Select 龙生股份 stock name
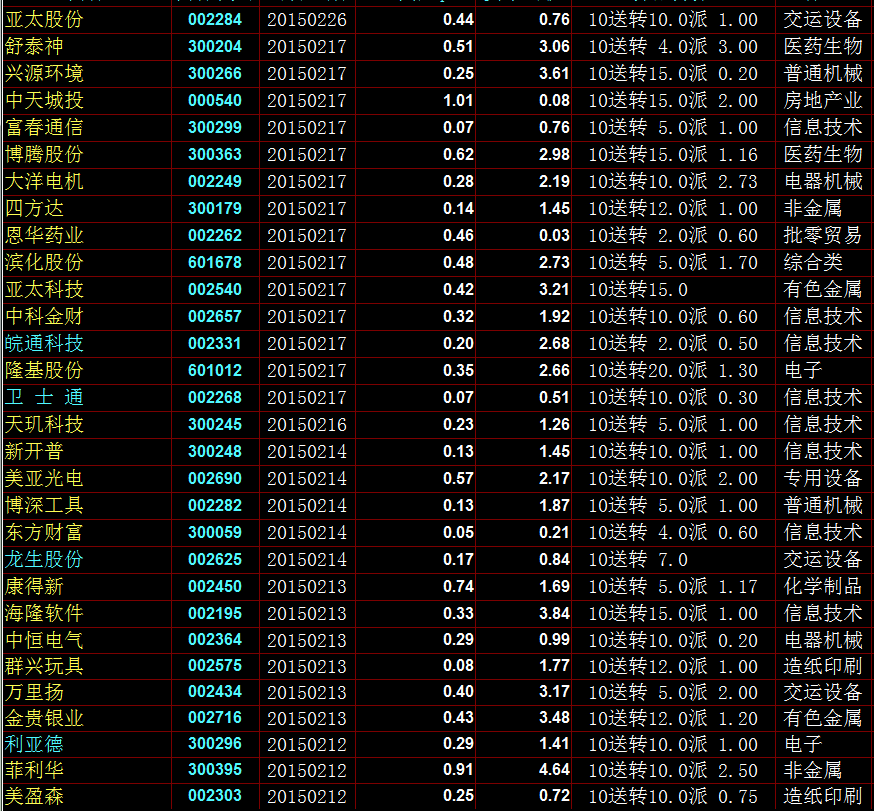This screenshot has height=811, width=874. click(x=44, y=560)
